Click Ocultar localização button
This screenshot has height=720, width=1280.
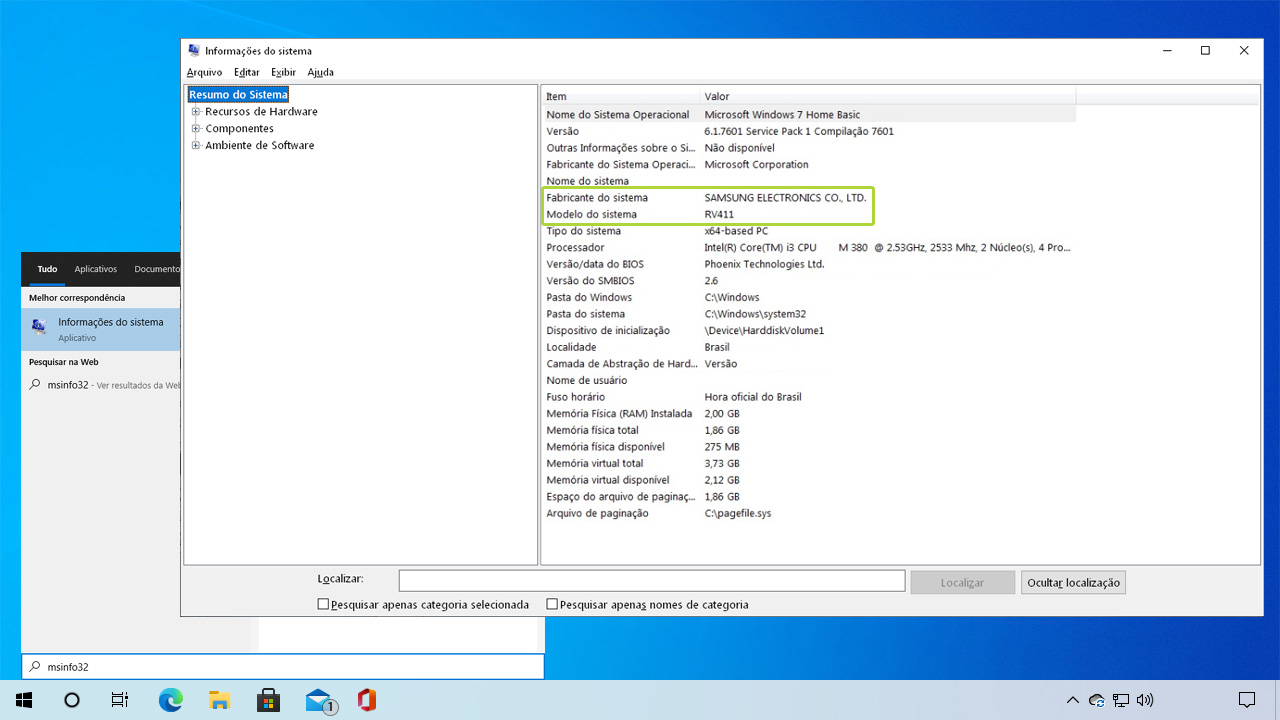pyautogui.click(x=1073, y=582)
